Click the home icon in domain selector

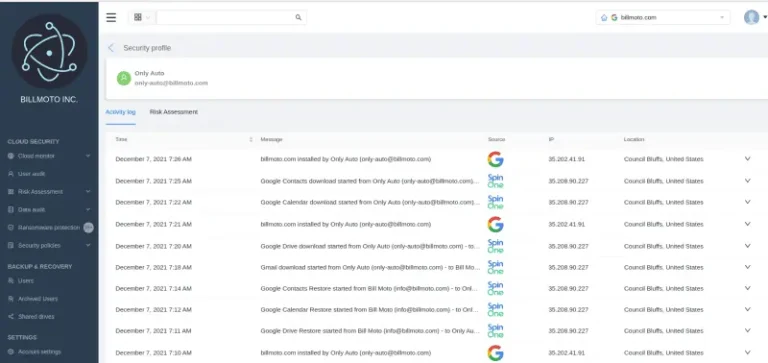[x=603, y=18]
